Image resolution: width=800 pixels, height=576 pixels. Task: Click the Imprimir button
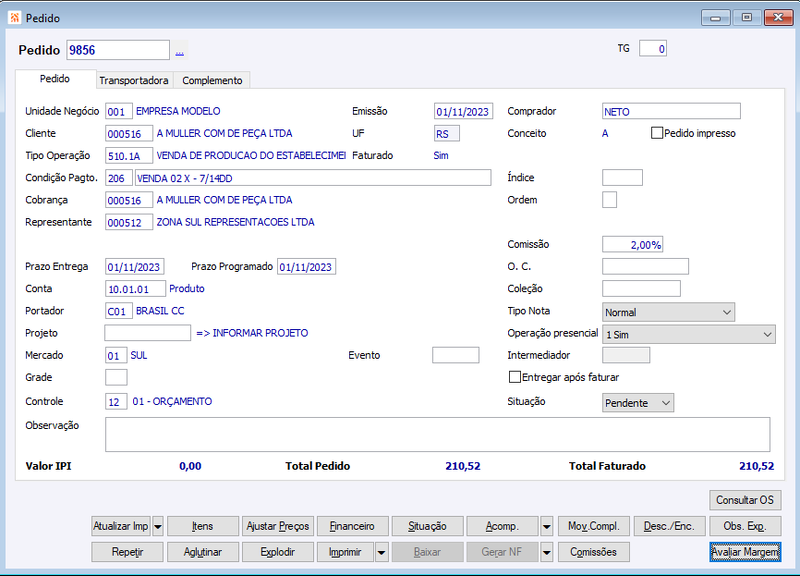(345, 552)
